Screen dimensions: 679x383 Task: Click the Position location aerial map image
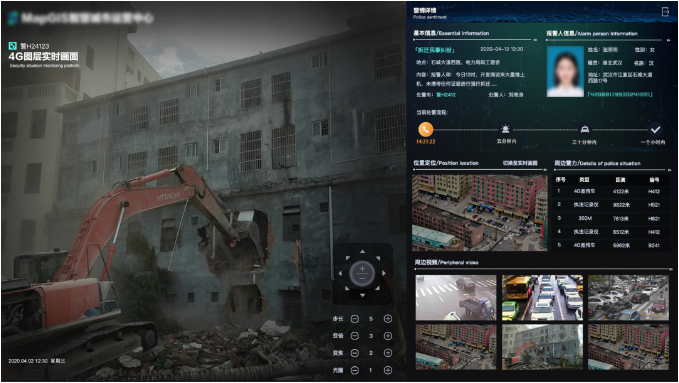479,213
